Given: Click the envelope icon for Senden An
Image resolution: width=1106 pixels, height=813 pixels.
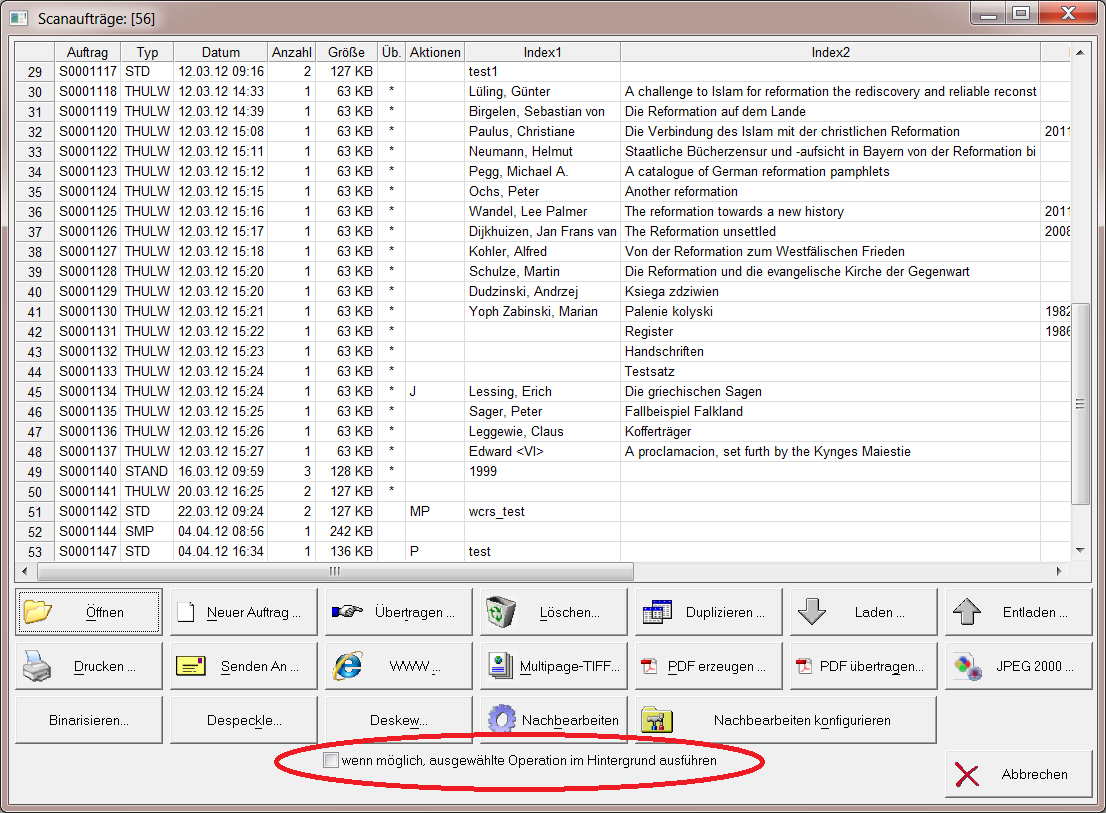Looking at the screenshot, I should [190, 666].
